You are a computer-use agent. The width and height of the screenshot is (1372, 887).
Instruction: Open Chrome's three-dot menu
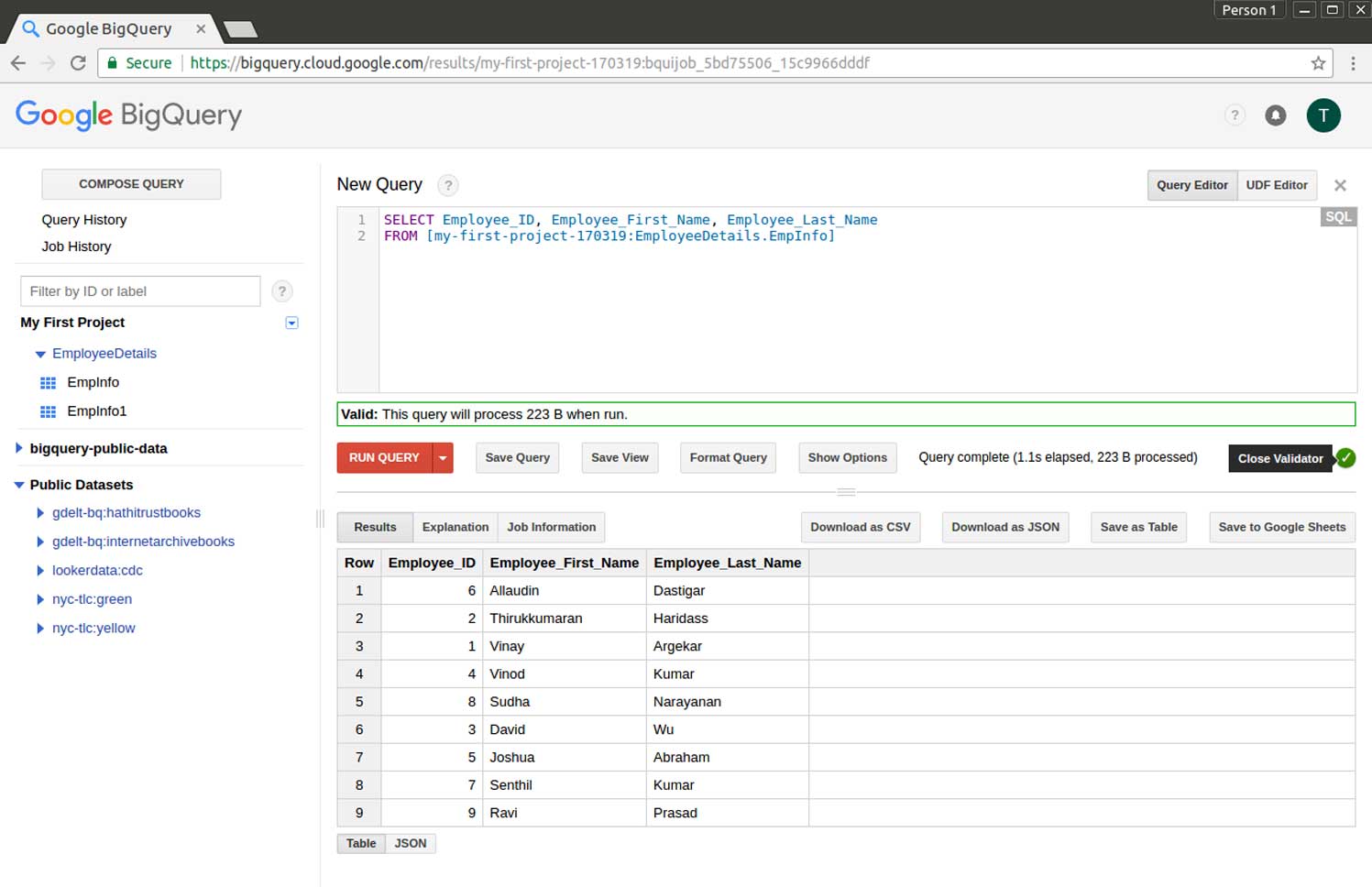(1353, 63)
